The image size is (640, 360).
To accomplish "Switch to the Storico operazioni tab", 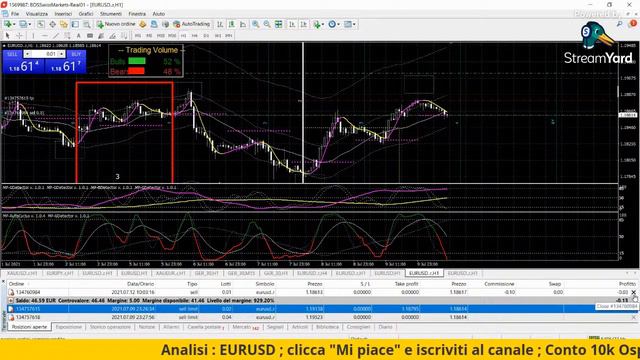I will [110, 327].
